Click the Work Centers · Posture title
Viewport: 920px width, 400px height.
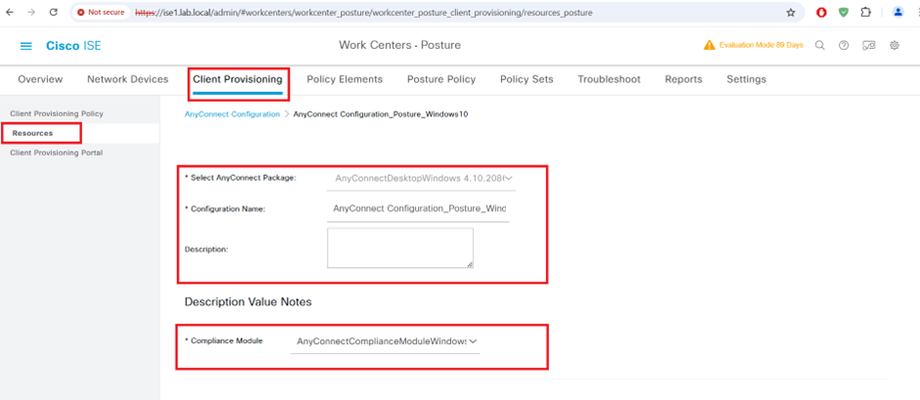coord(400,45)
